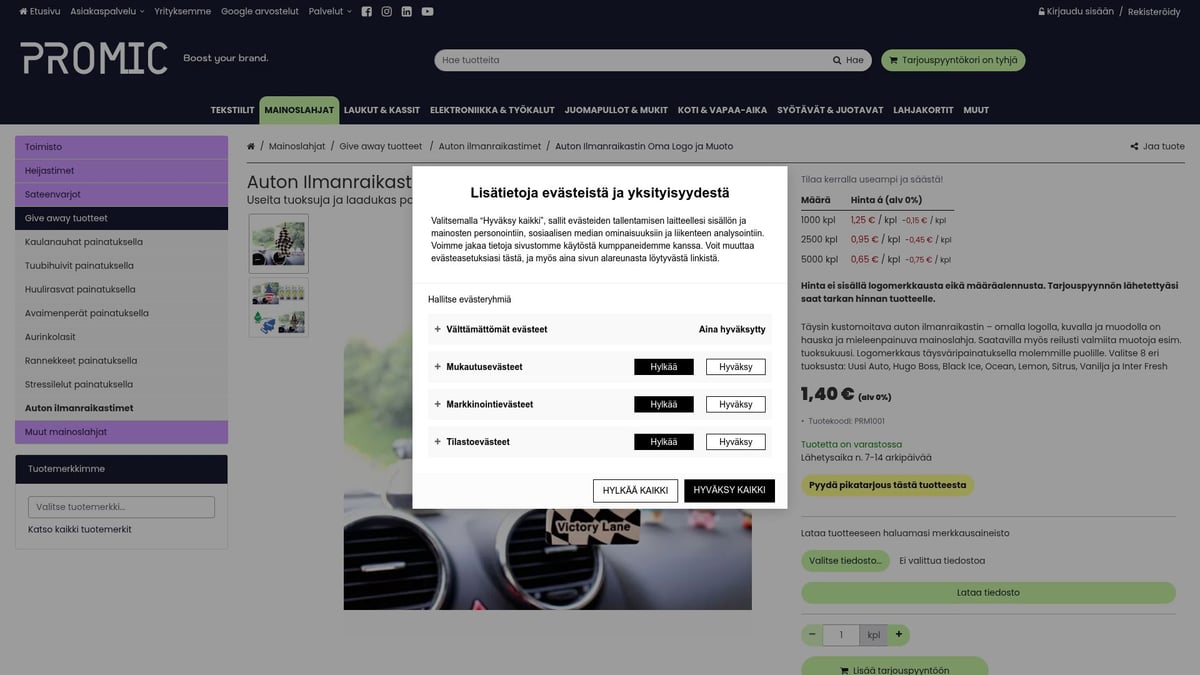Expand Välttämättömät evästeet group

(x=491, y=329)
